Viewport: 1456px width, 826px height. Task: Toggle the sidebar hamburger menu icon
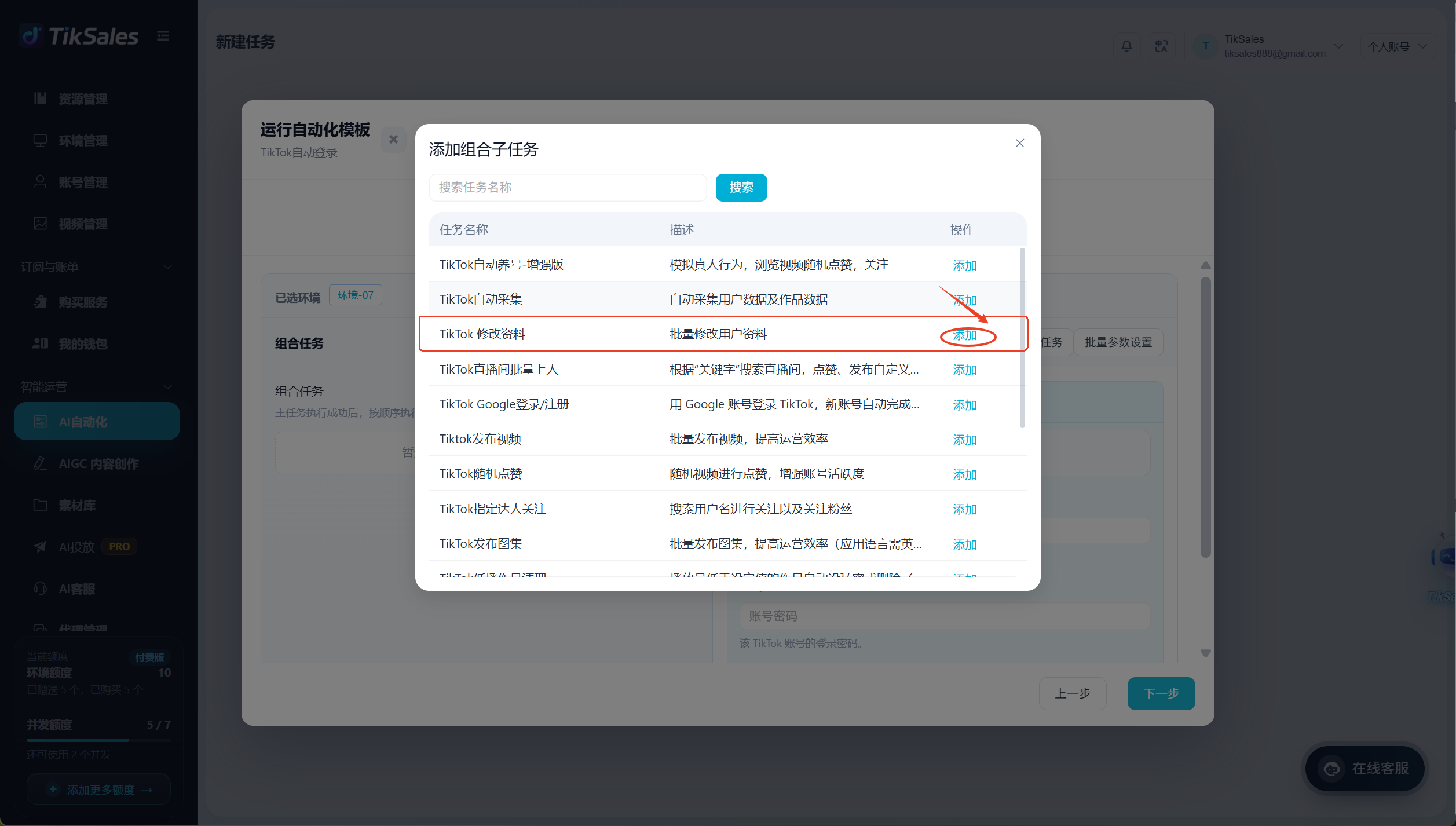pyautogui.click(x=163, y=36)
